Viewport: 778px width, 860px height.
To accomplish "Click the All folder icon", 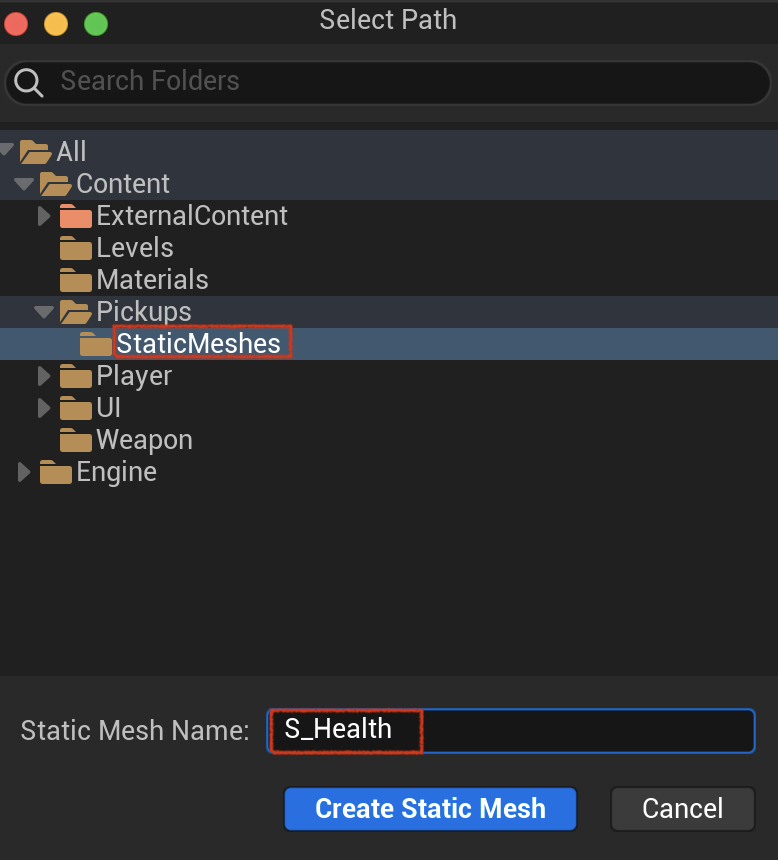I will tap(36, 152).
